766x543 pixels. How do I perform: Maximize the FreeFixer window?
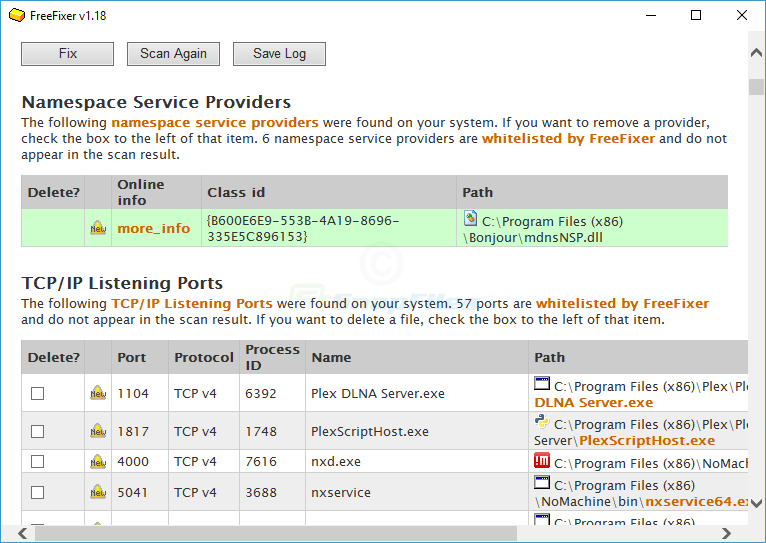pos(696,15)
